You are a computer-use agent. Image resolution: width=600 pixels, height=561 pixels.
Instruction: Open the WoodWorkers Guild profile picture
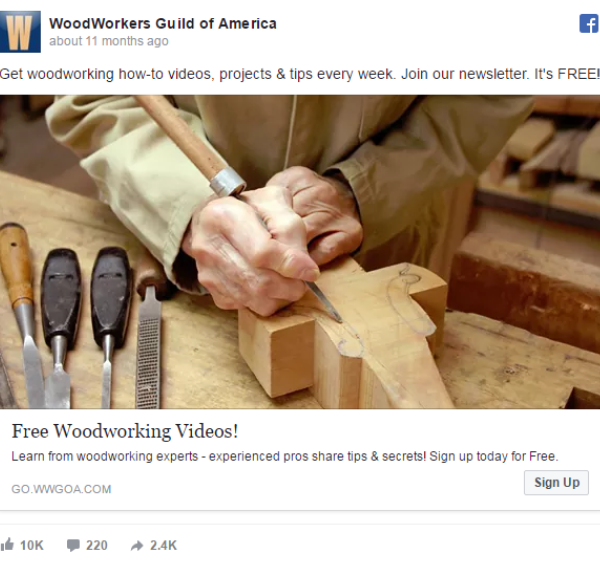(20, 32)
